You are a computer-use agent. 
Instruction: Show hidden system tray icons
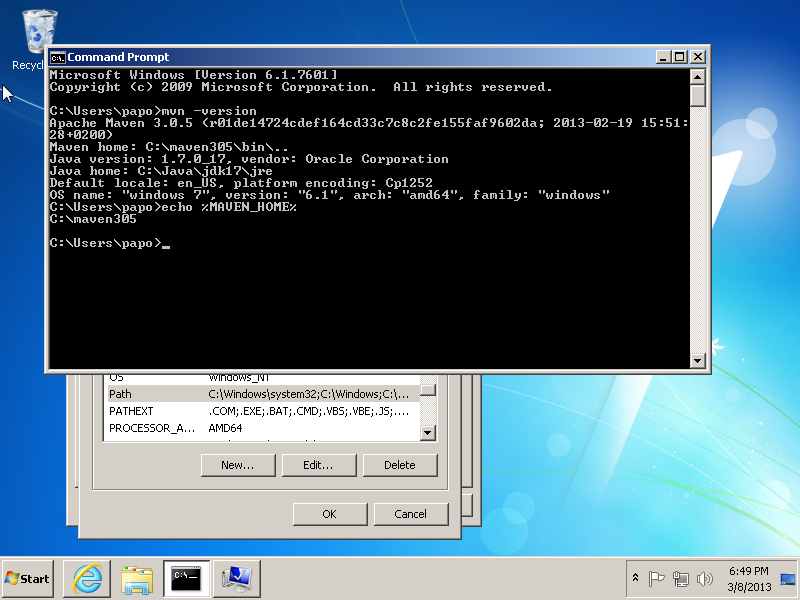click(x=635, y=578)
